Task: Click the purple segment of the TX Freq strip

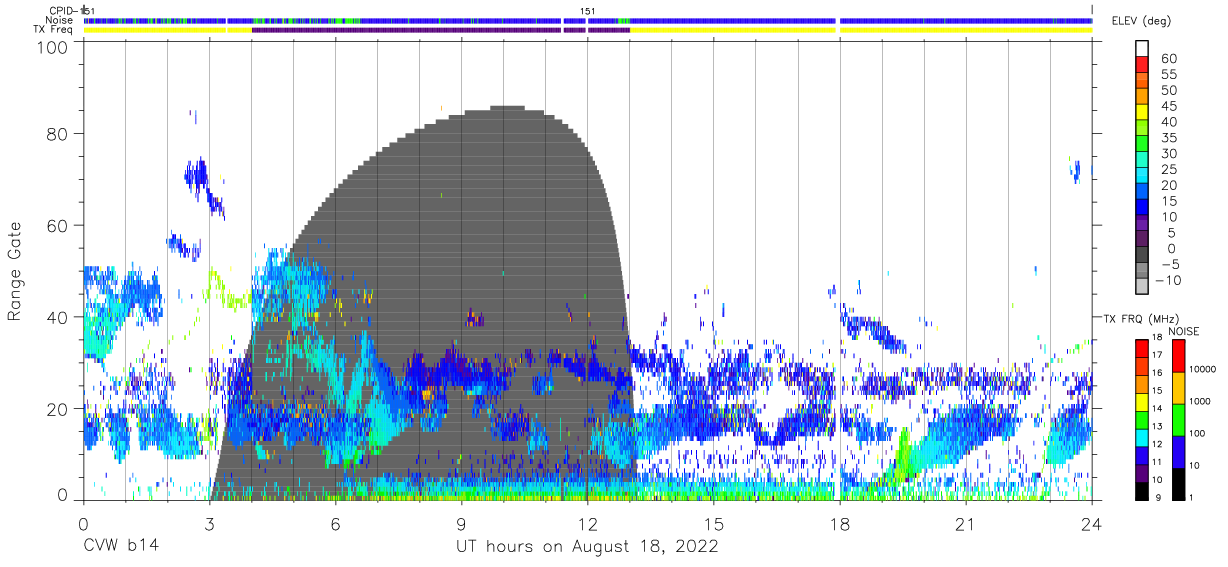Action: tap(440, 30)
